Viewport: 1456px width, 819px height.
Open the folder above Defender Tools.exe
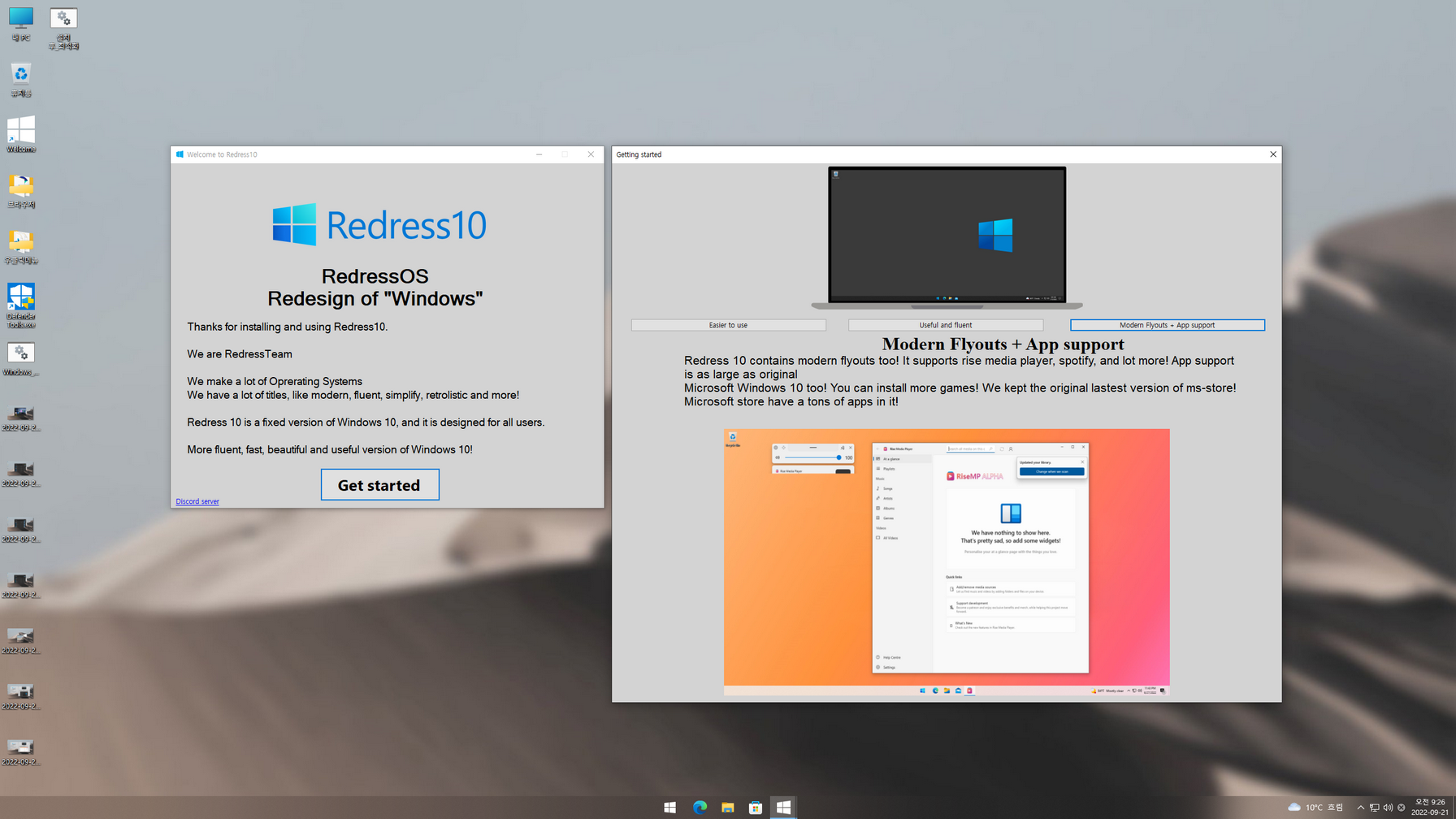(x=21, y=246)
